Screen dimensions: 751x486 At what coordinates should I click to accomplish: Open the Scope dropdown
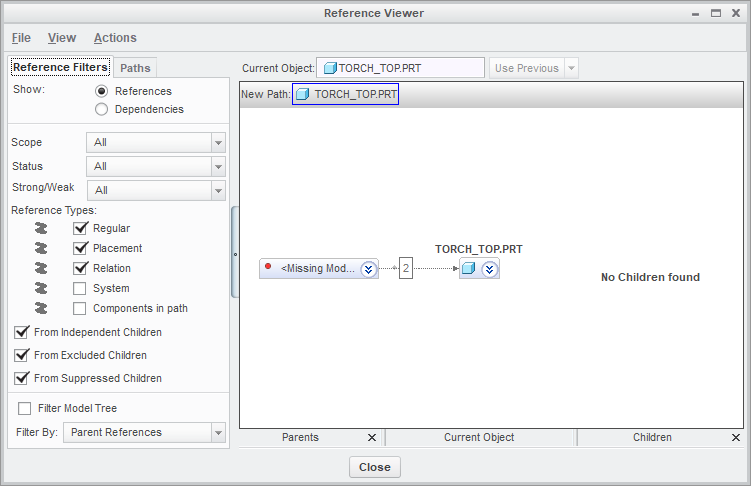coord(218,143)
